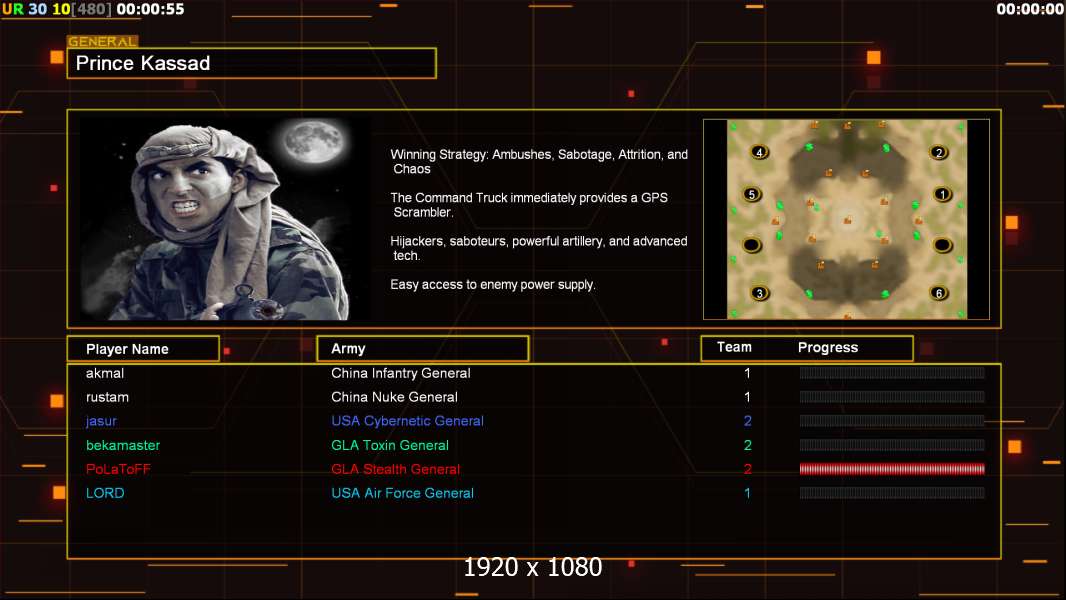Image resolution: width=1066 pixels, height=600 pixels.
Task: Click the 00:00:00 timer at top right
Action: click(x=1030, y=10)
